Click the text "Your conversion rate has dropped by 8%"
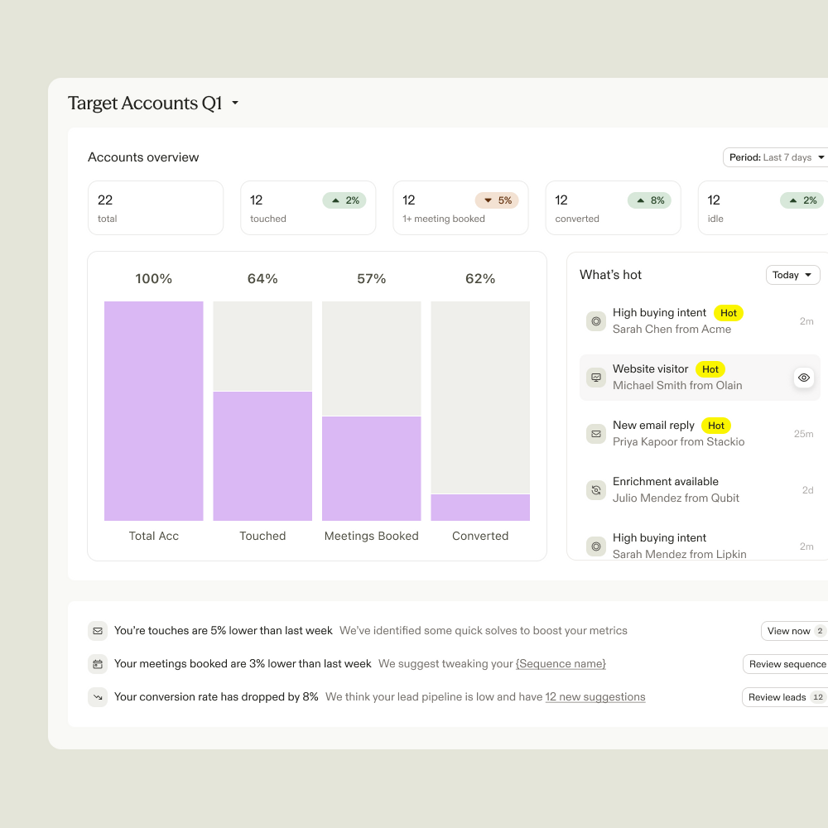The image size is (828, 828). pyautogui.click(x=216, y=697)
